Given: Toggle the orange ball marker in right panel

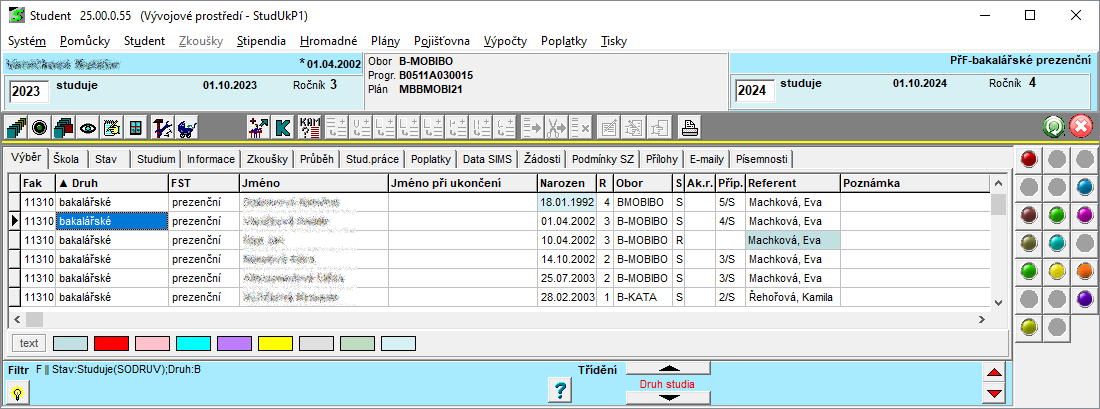Looking at the screenshot, I should (x=1084, y=270).
